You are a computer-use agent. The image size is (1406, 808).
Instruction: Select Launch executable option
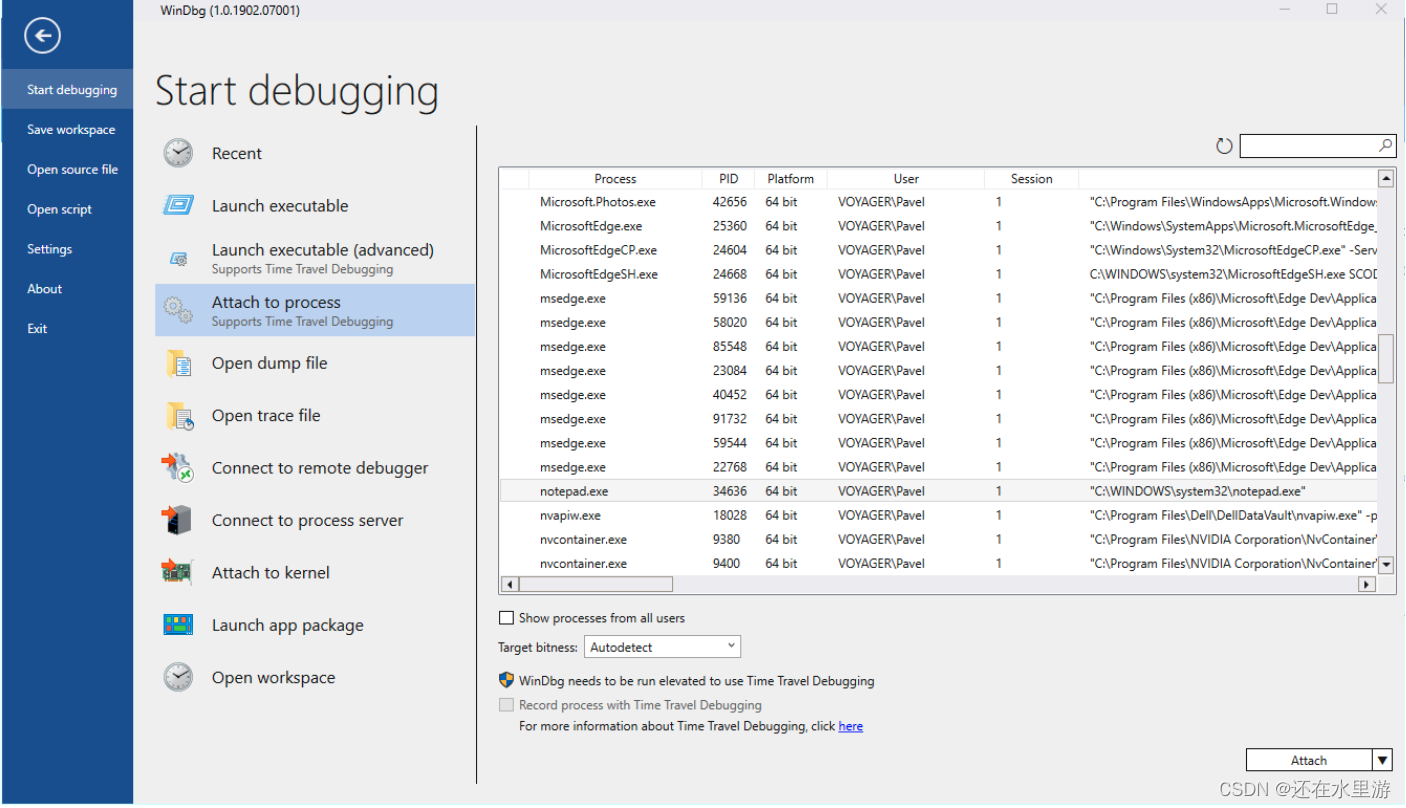(x=315, y=205)
